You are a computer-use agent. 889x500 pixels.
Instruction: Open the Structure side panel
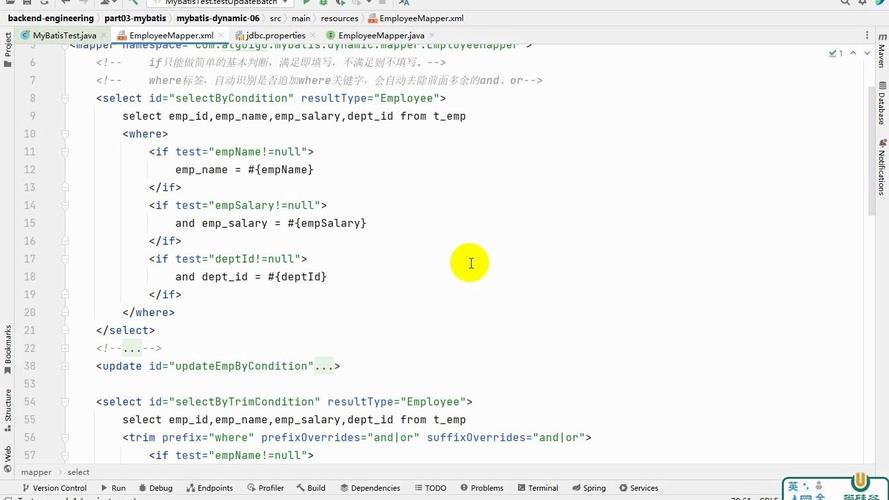tap(7, 410)
